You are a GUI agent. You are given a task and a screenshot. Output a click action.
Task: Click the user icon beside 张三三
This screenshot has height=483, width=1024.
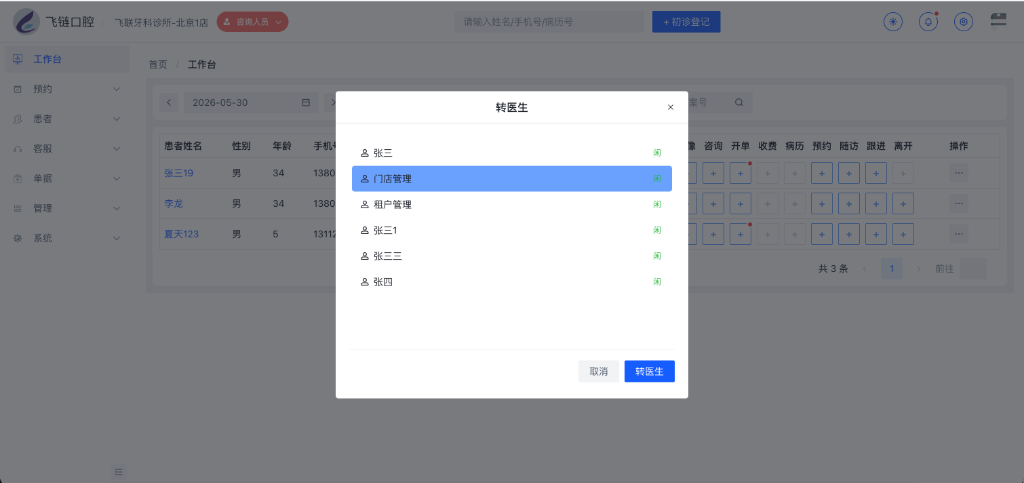click(364, 257)
